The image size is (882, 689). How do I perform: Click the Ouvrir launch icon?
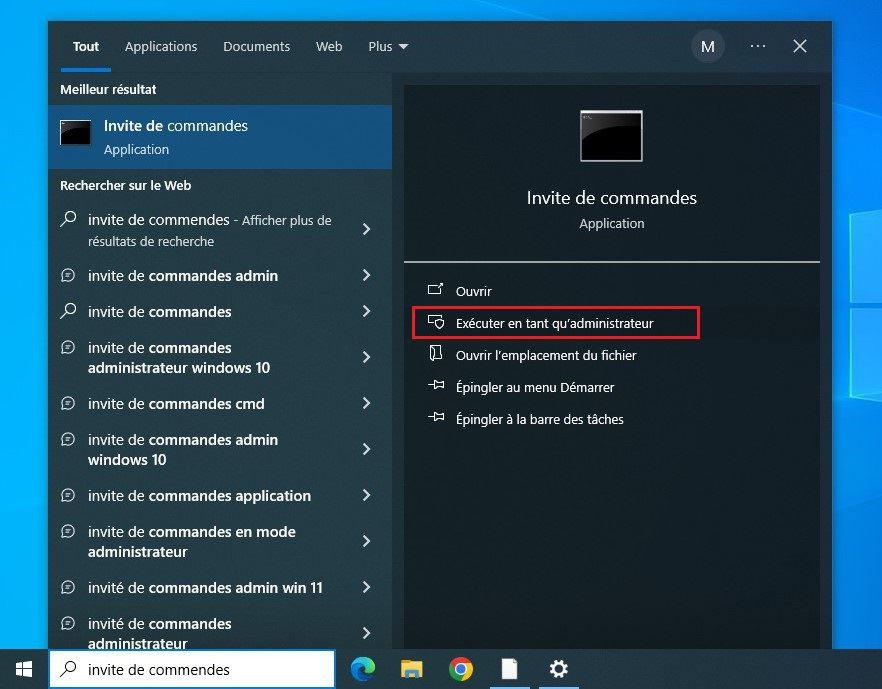click(437, 290)
